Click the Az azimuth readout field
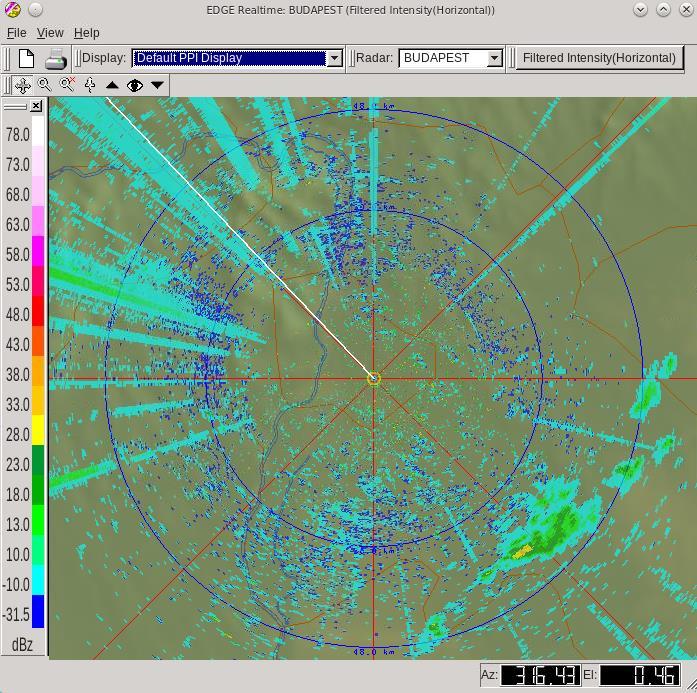The height and width of the screenshot is (693, 697). [x=541, y=675]
